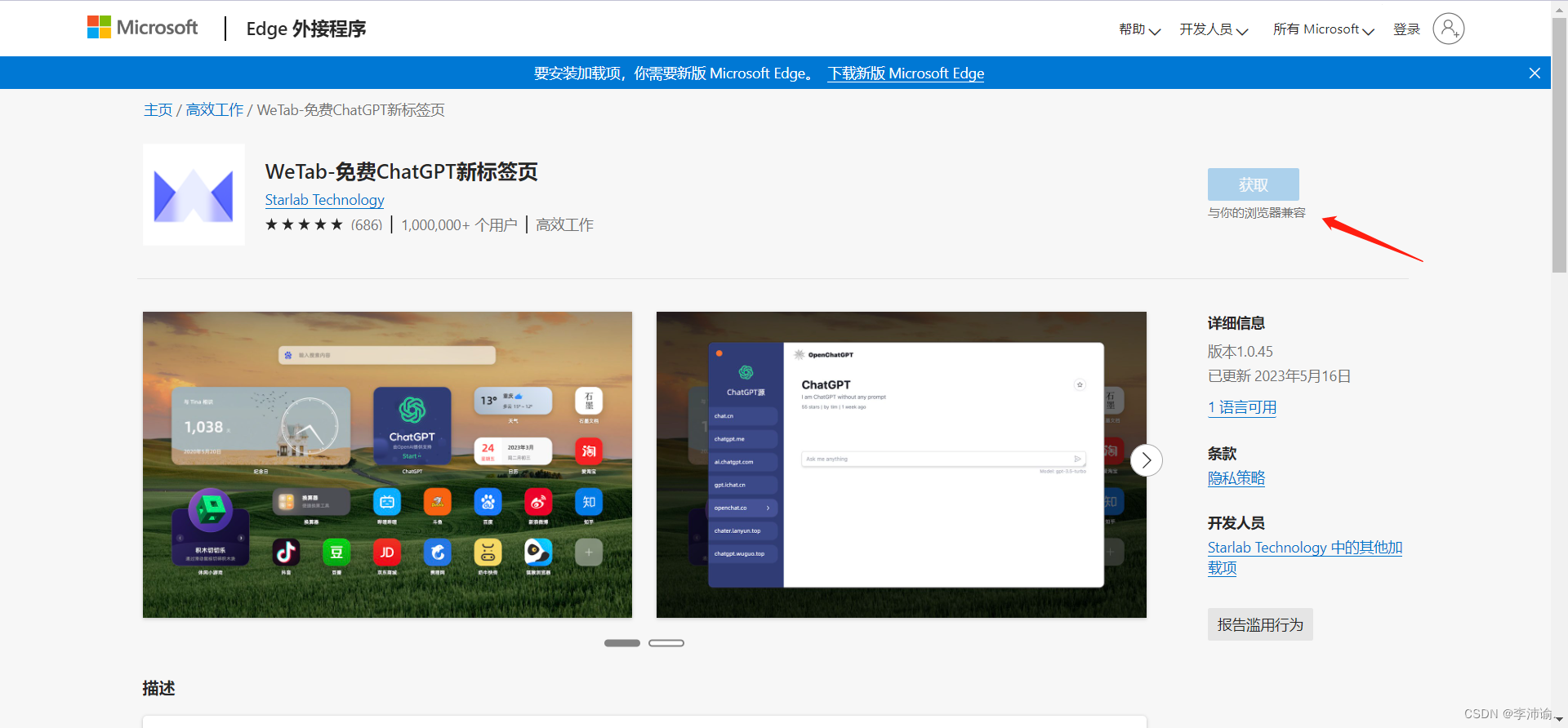This screenshot has width=1568, height=728.
Task: Go to 高效工作 in the breadcrumb
Action: [x=214, y=110]
